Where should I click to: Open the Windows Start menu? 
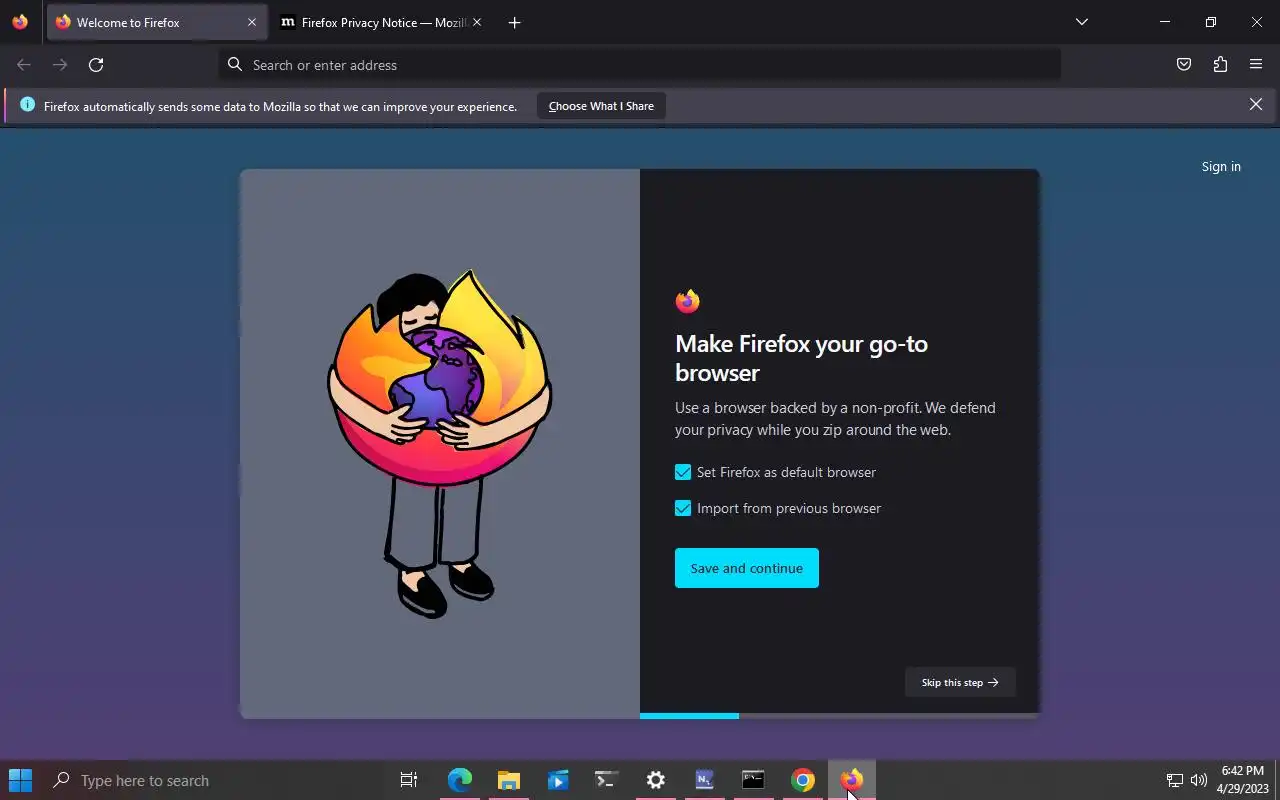pyautogui.click(x=20, y=780)
